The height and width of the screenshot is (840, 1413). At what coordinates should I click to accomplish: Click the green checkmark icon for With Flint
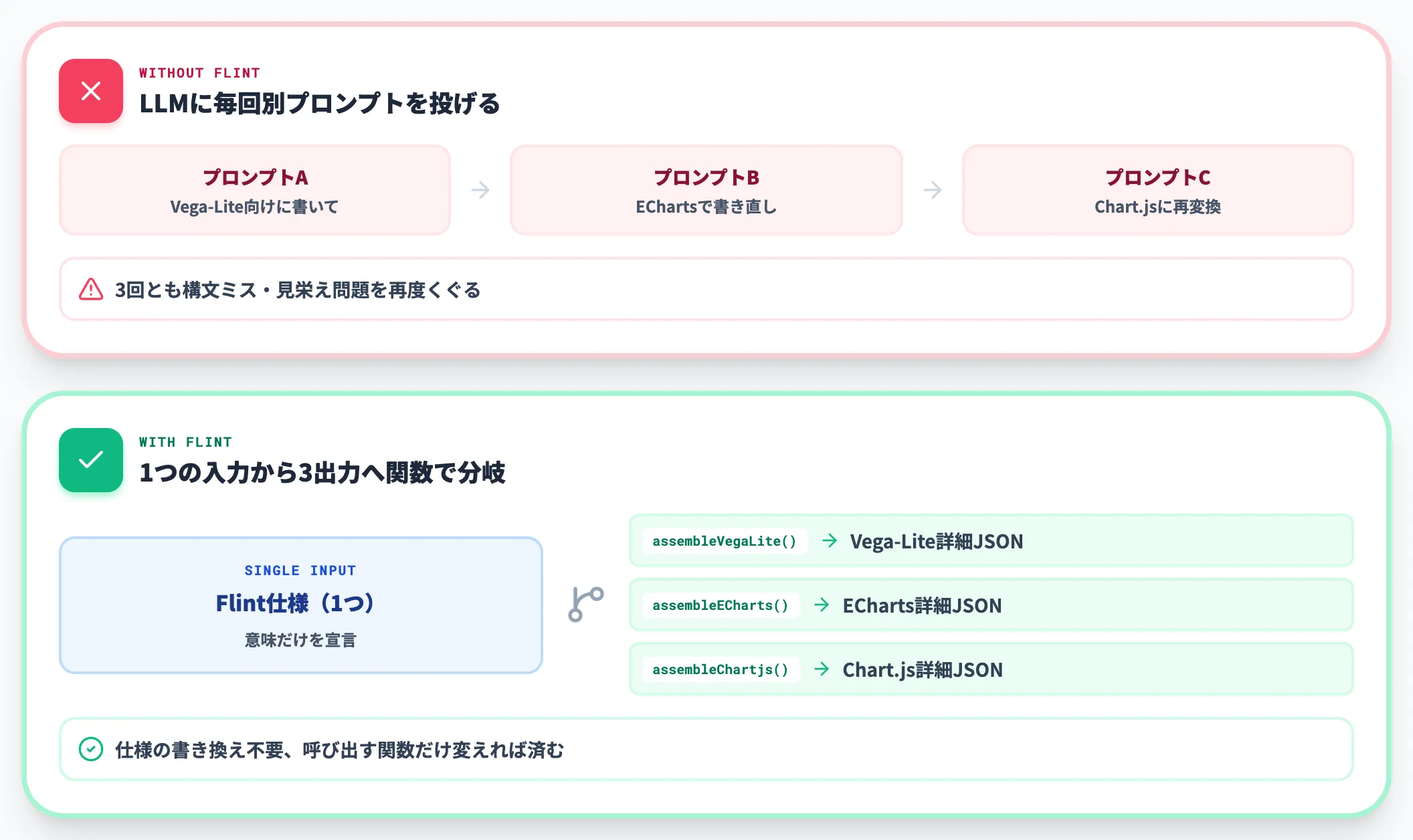(x=91, y=460)
